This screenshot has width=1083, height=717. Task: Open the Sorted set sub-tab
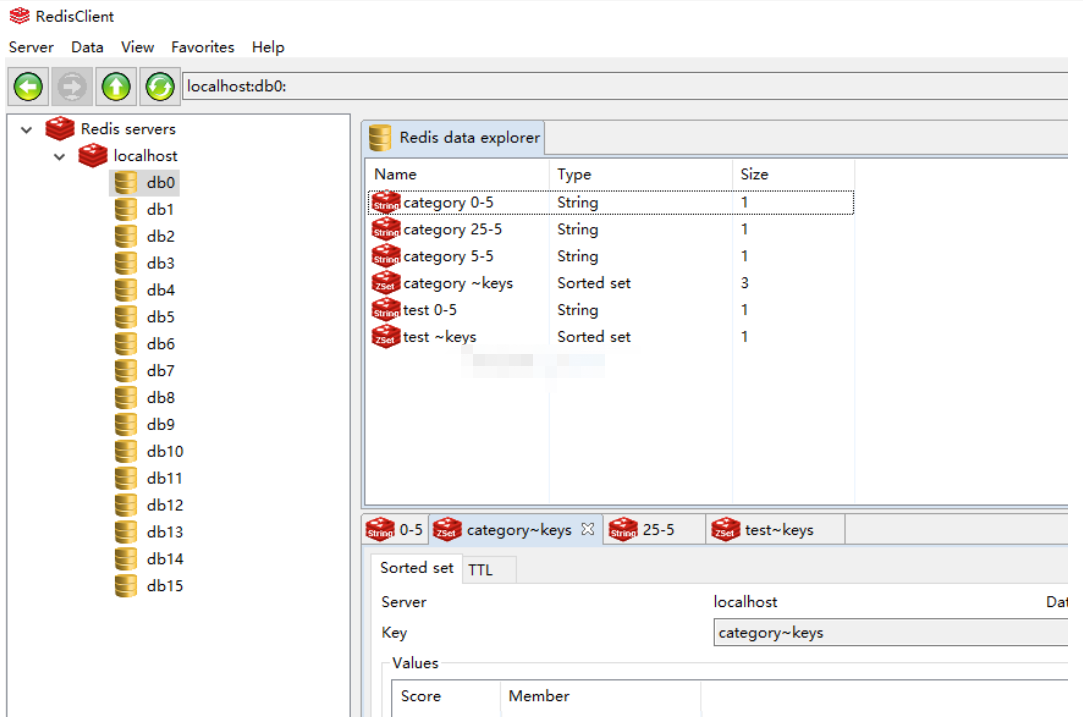416,568
